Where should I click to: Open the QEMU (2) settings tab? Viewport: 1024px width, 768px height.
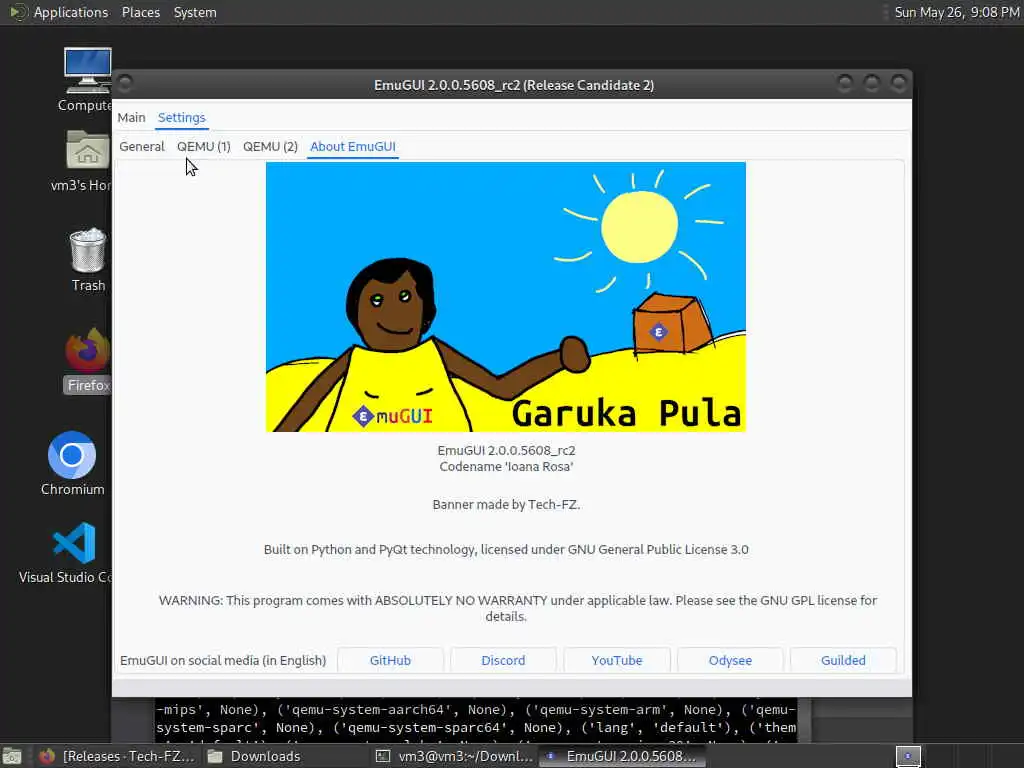(270, 146)
